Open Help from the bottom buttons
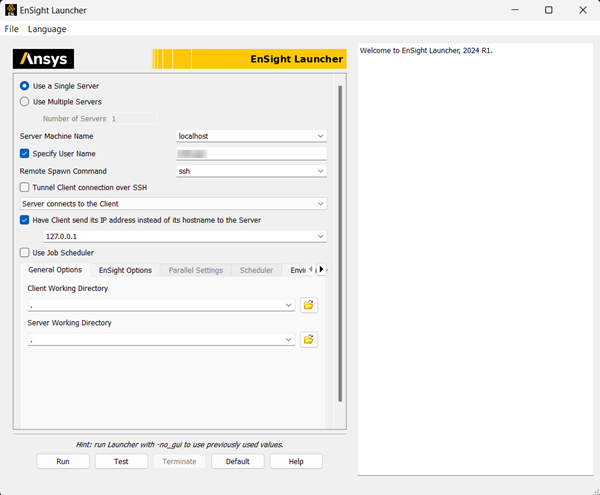 click(296, 461)
